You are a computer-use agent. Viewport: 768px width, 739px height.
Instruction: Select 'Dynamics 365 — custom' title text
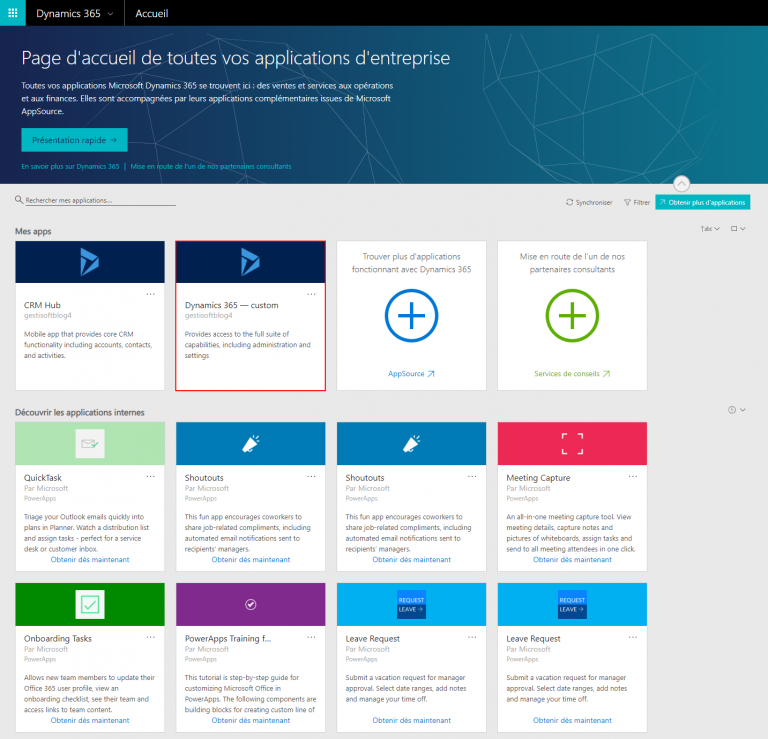tap(232, 305)
